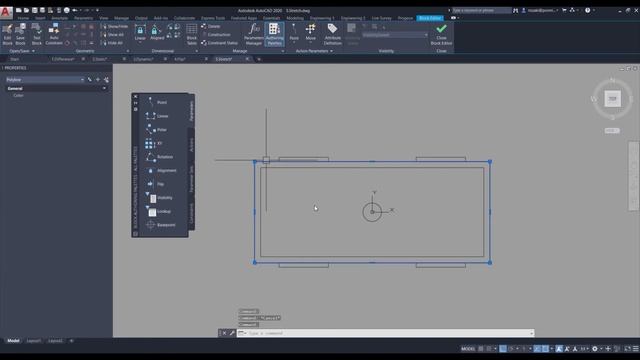
Task: Select the Lookup parameter in authoring palette
Action: click(x=158, y=211)
